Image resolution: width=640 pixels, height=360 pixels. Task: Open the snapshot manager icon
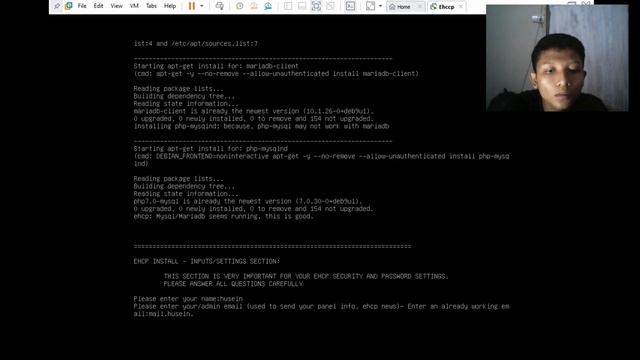[x=268, y=6]
